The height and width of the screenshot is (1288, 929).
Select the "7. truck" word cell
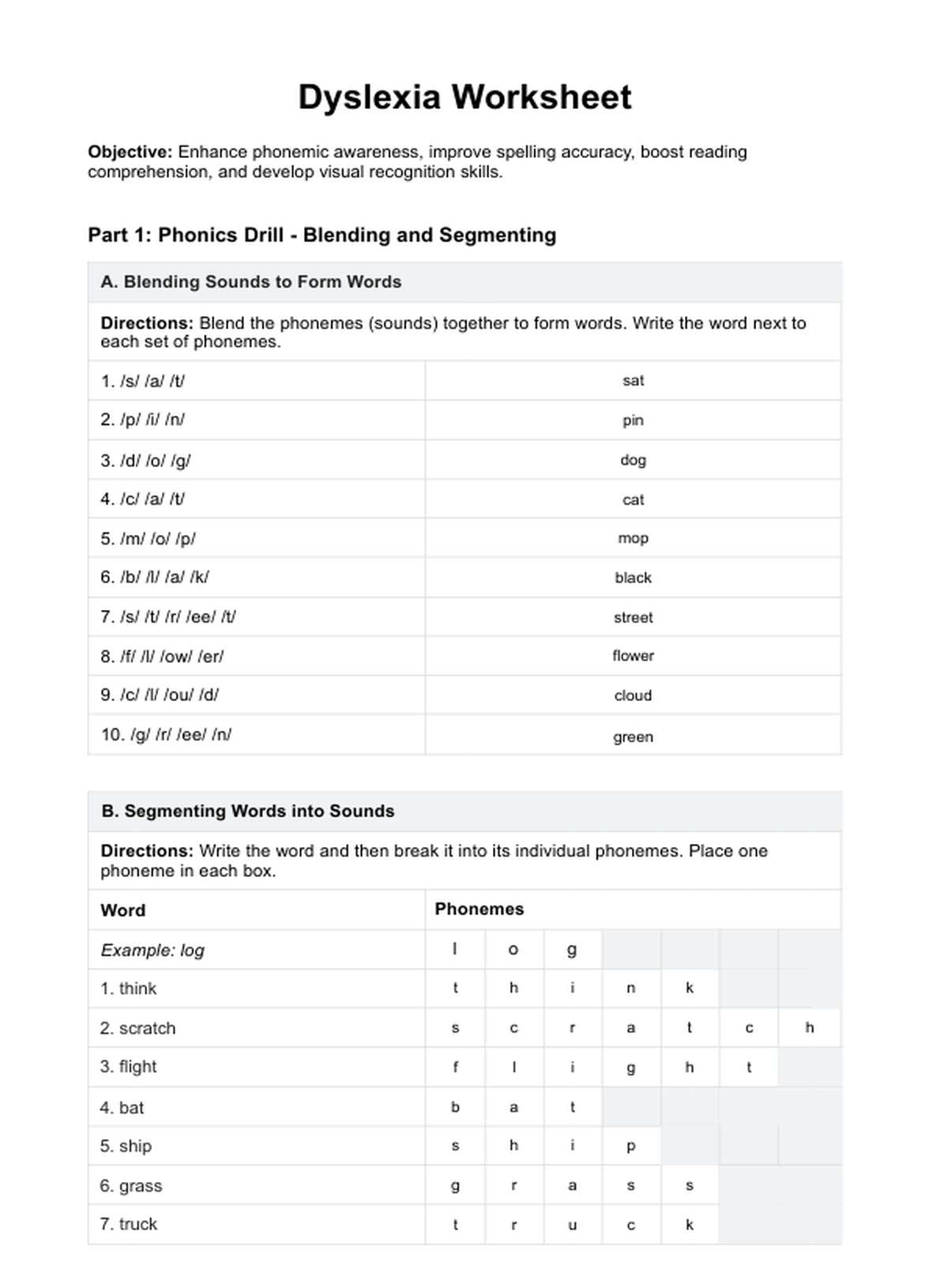tap(129, 1225)
